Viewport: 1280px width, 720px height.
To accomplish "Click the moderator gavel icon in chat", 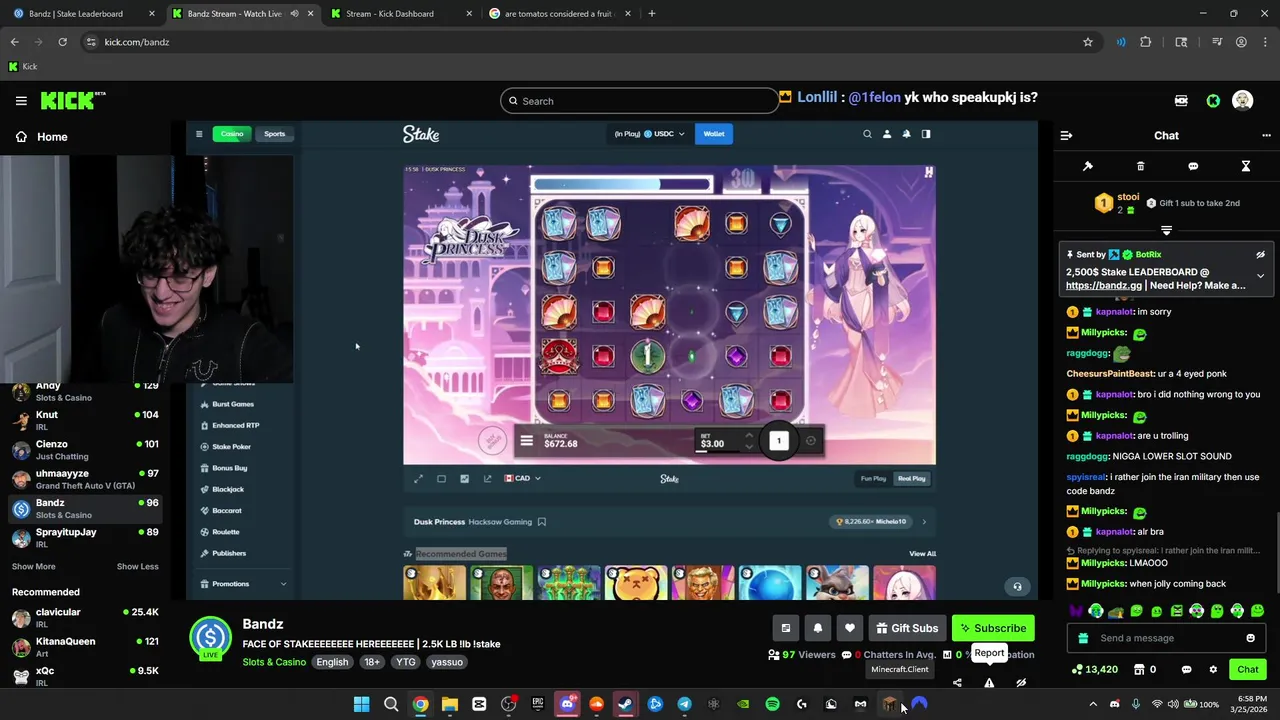I will tap(1088, 166).
